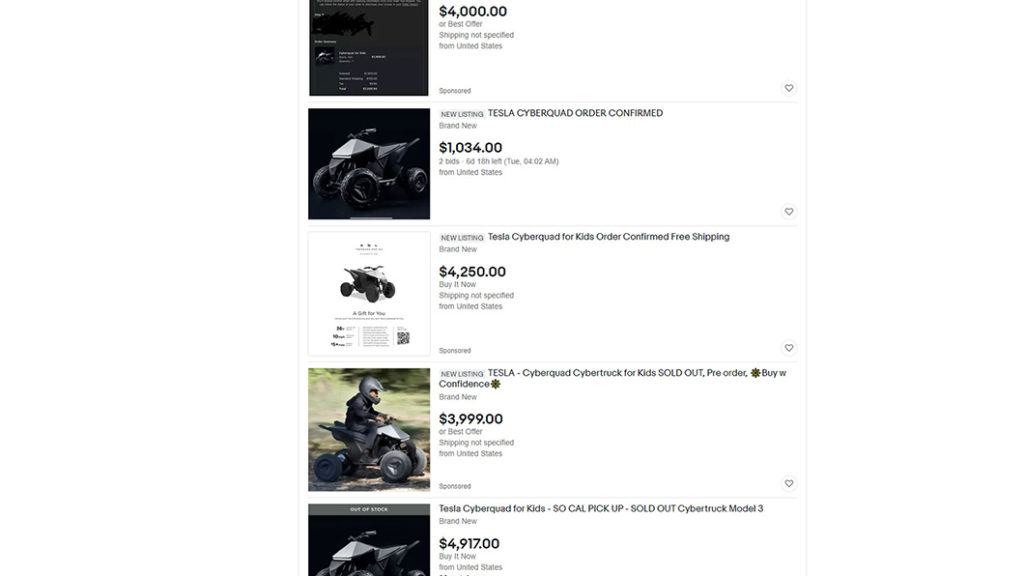Select the $4,250.00 price

[472, 272]
